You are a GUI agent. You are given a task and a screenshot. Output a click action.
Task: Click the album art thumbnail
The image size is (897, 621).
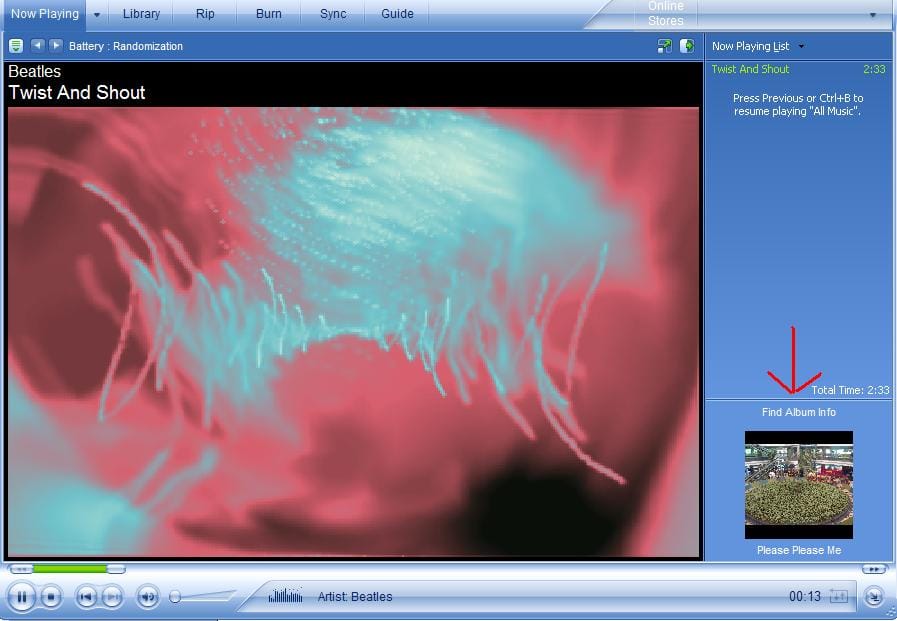point(799,485)
